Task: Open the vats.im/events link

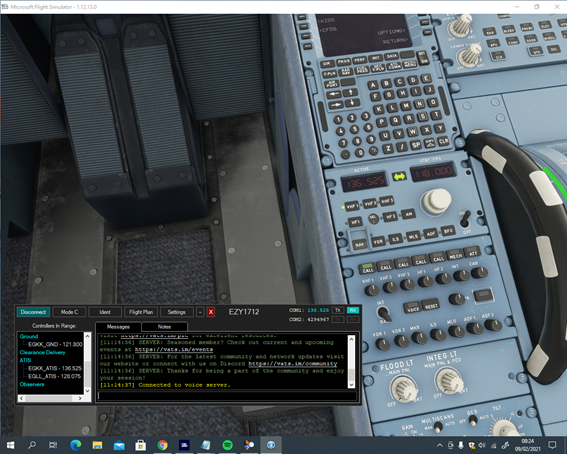Action: [174, 350]
